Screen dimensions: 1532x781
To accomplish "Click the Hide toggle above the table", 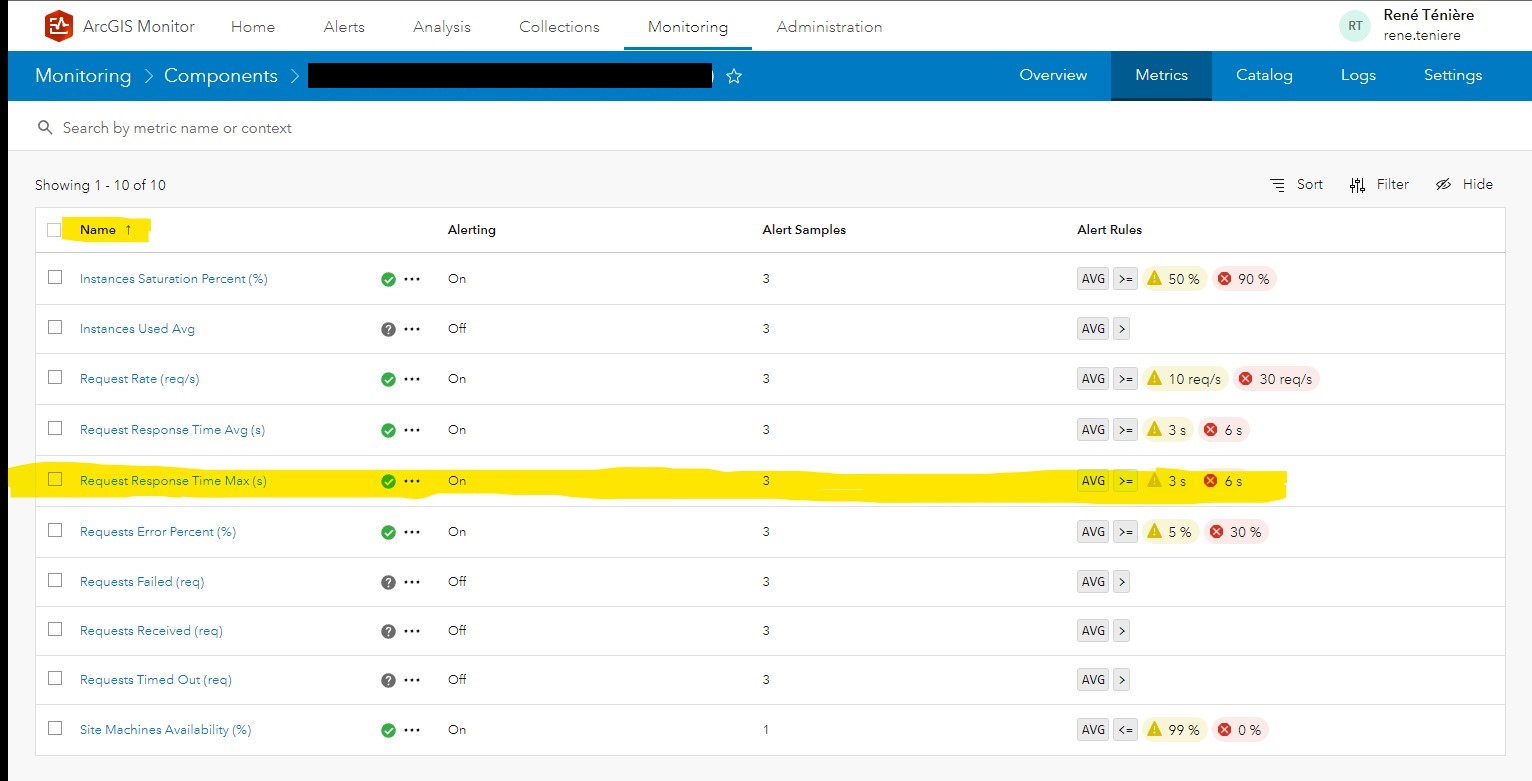I will (x=1465, y=184).
